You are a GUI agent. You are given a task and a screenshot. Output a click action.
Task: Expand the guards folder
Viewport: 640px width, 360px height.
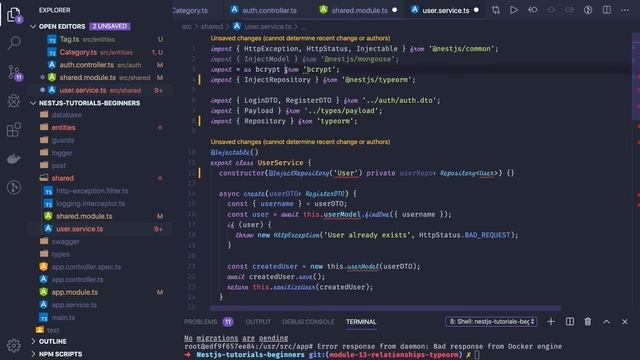coord(62,140)
